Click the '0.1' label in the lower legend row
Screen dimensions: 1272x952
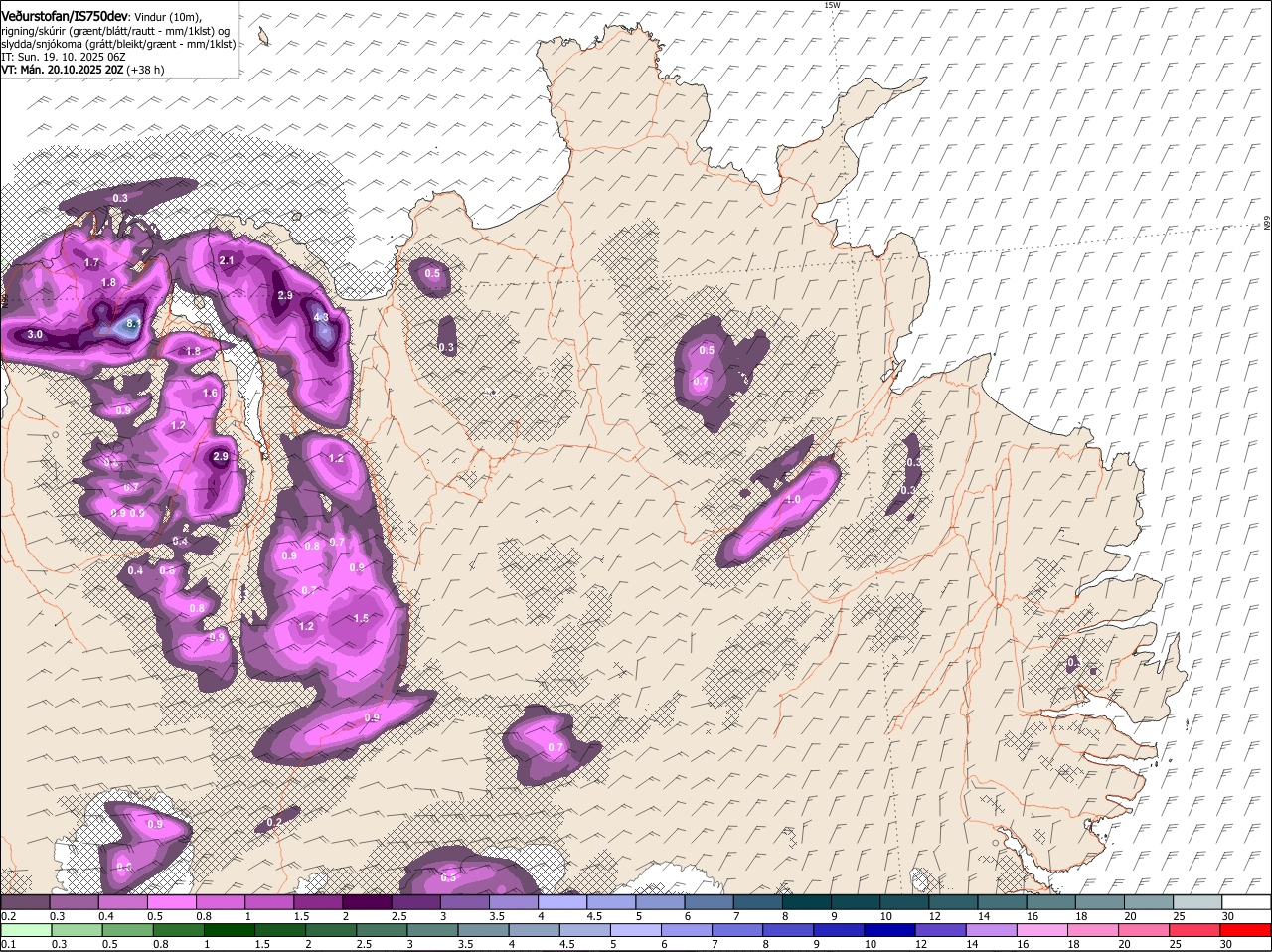[8, 945]
